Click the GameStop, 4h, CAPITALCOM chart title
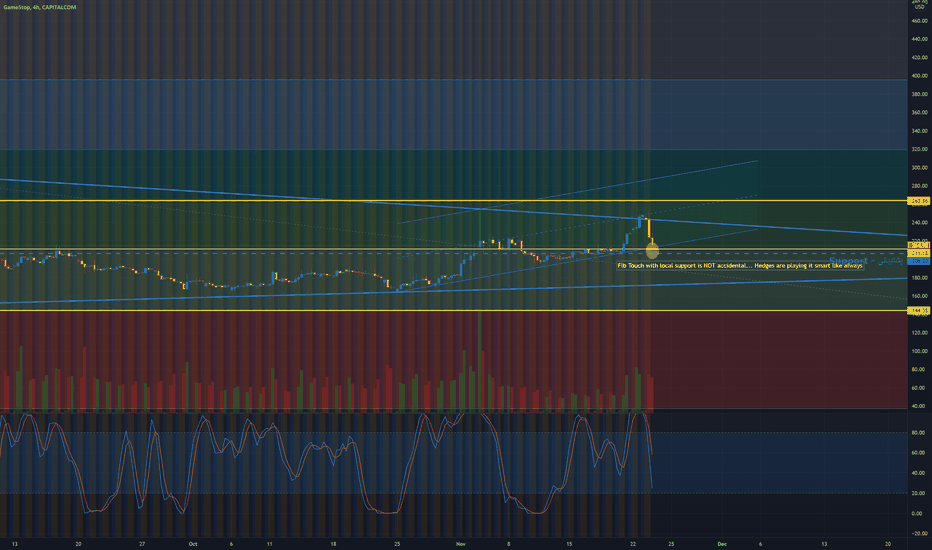The width and height of the screenshot is (932, 550). (x=39, y=7)
